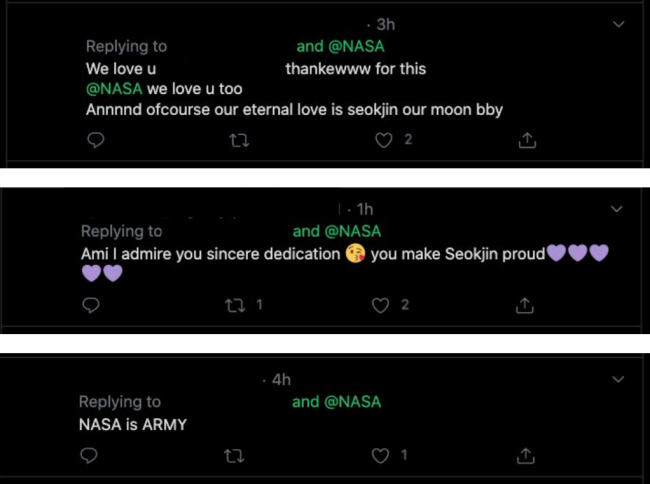
Task: Open @NASA link in the 4h tweet
Action: [x=352, y=402]
